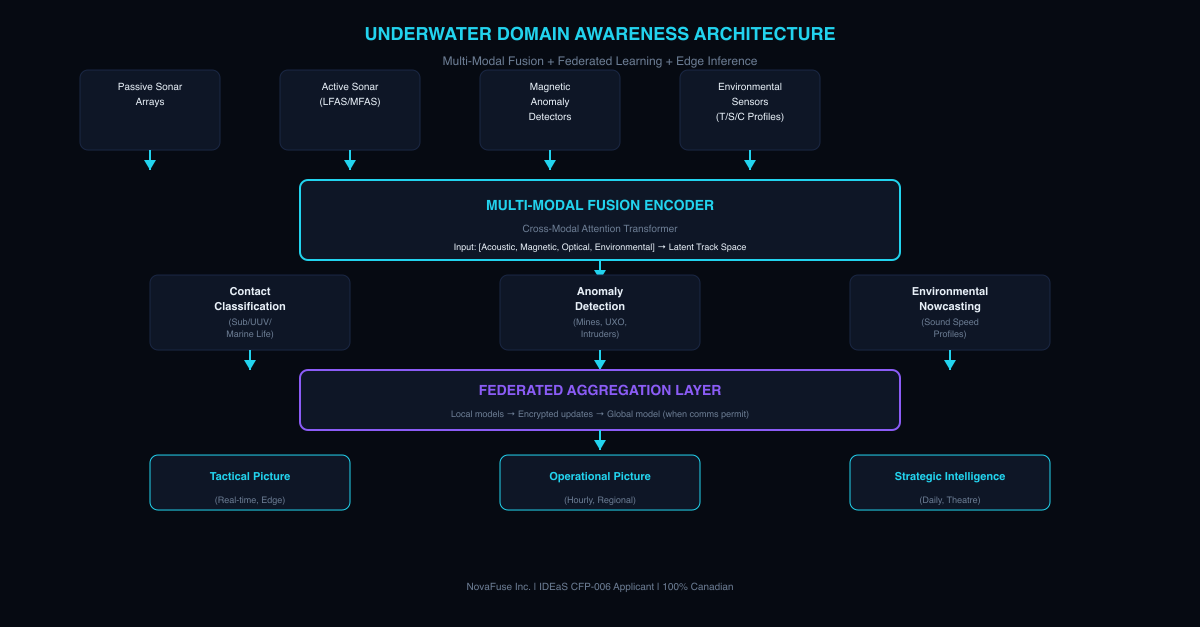Click the Passive Sonar Arrays box
The image size is (1200, 627).
coord(150,110)
